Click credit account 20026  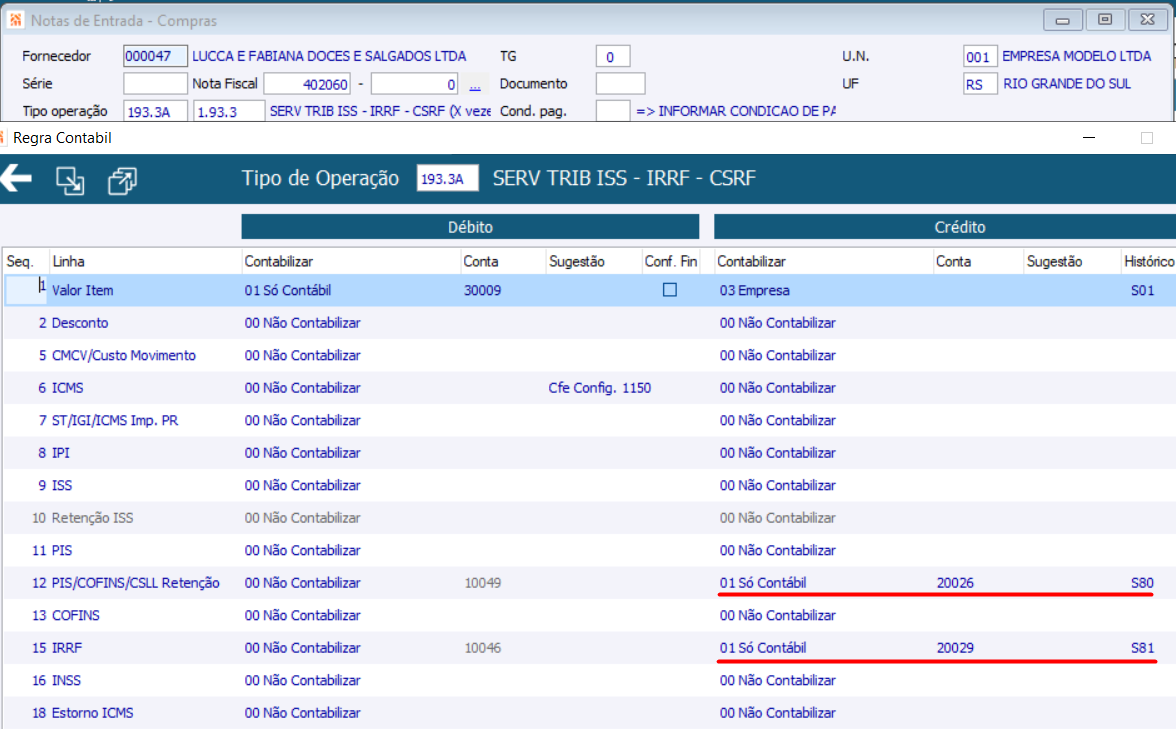pos(955,583)
